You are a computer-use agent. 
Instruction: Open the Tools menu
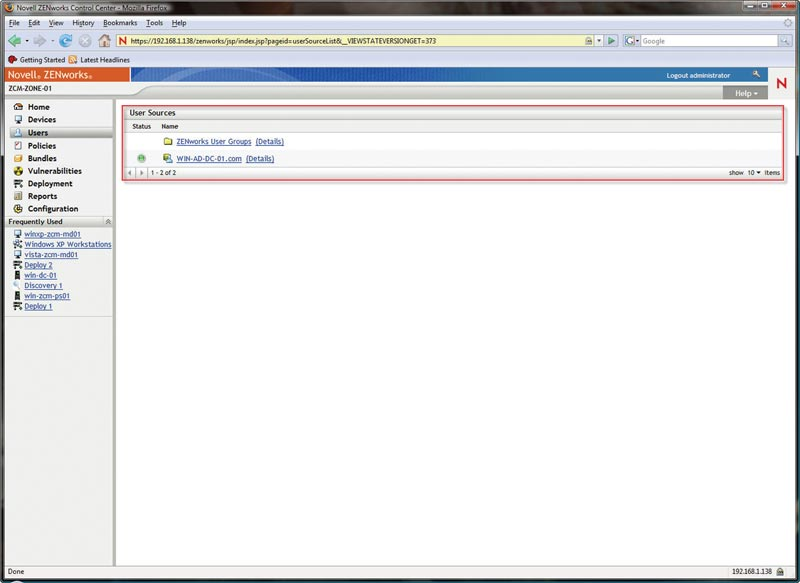tap(154, 23)
